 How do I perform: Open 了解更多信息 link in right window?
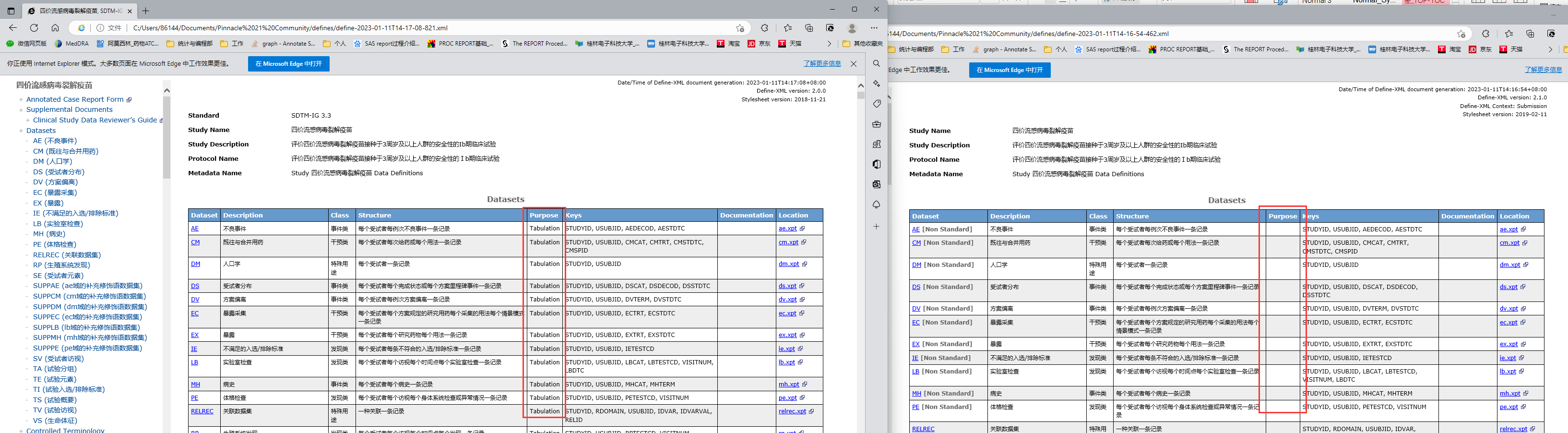coord(1543,70)
